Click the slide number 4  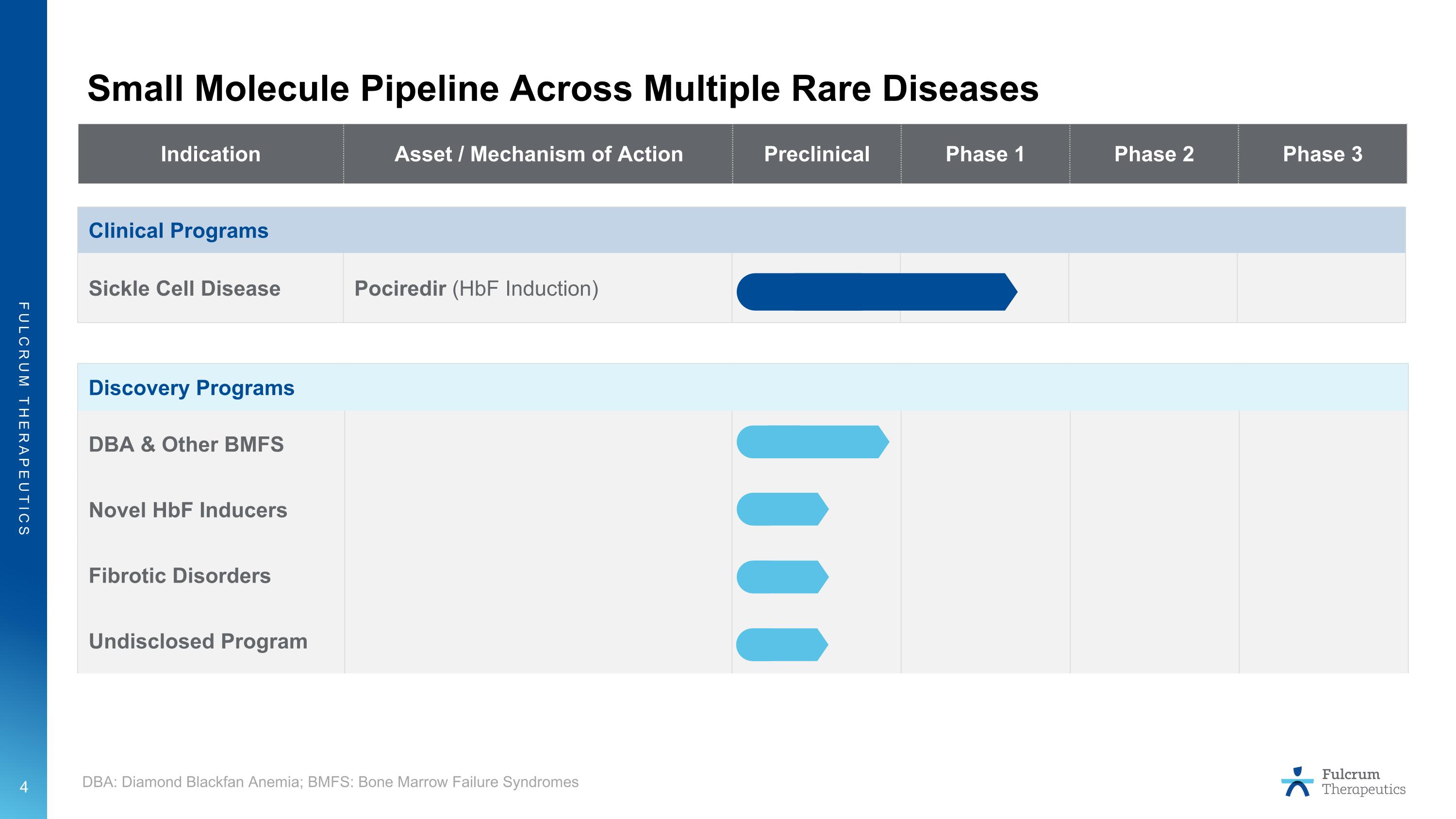(24, 787)
